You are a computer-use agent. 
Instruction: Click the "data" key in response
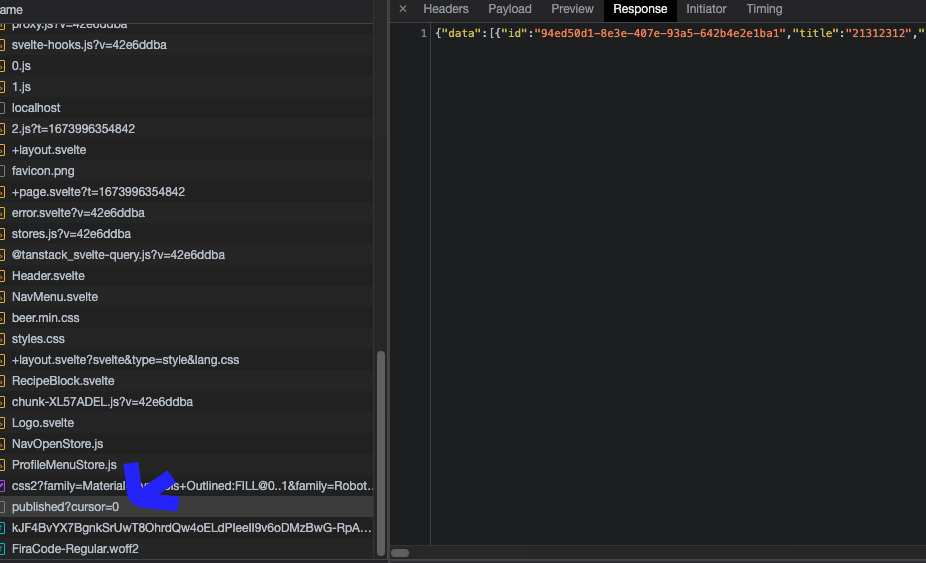(461, 33)
